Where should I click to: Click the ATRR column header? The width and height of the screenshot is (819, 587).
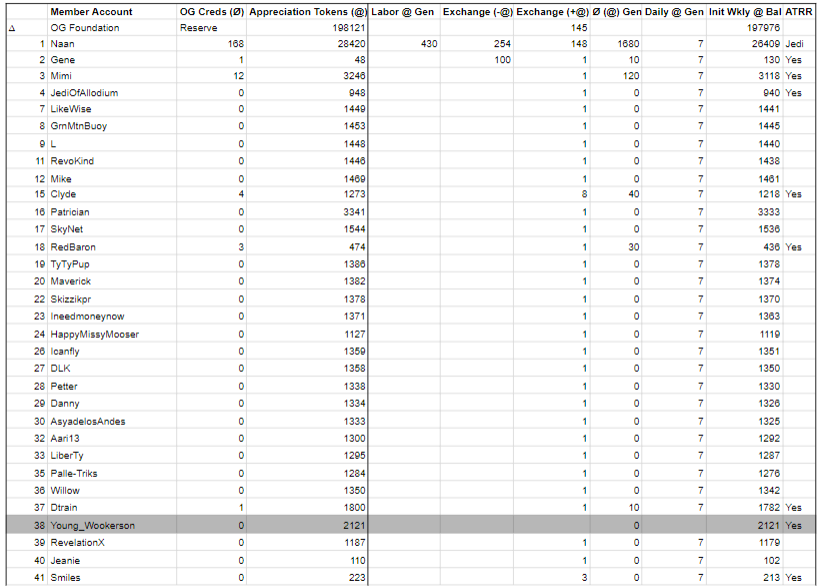[x=799, y=11]
